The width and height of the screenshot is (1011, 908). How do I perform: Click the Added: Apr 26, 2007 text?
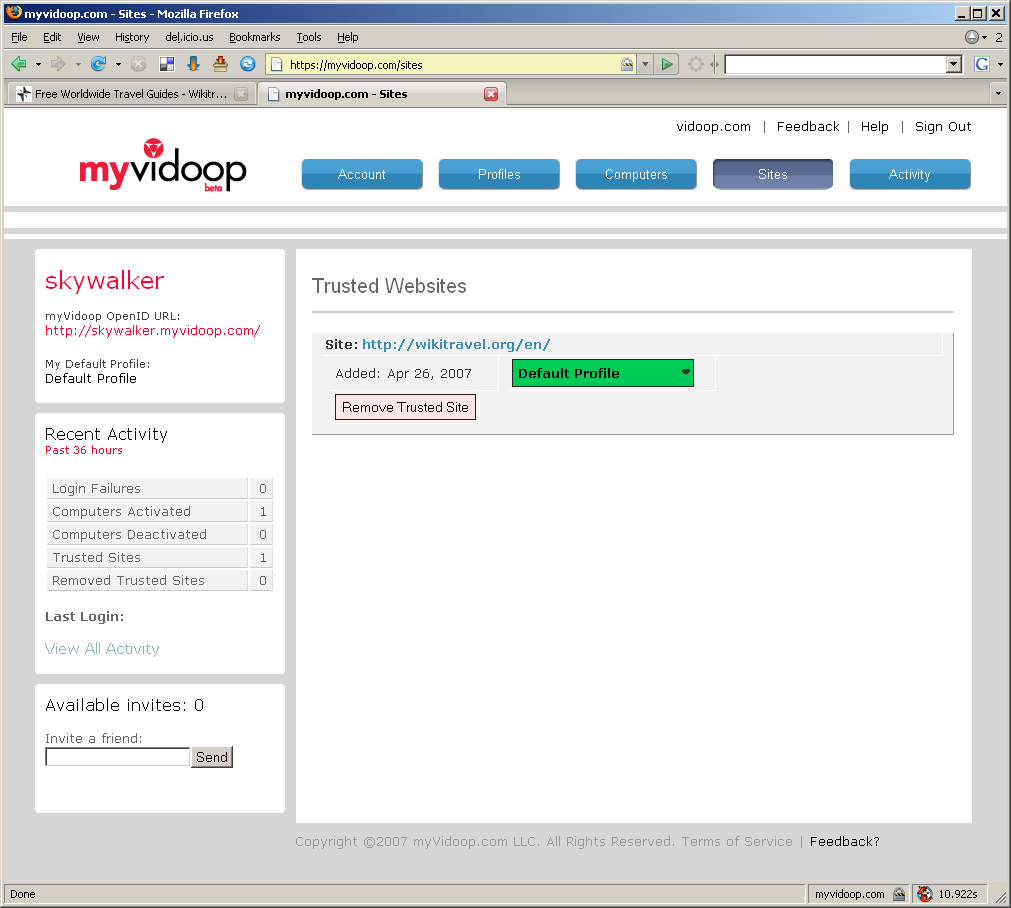click(x=404, y=373)
